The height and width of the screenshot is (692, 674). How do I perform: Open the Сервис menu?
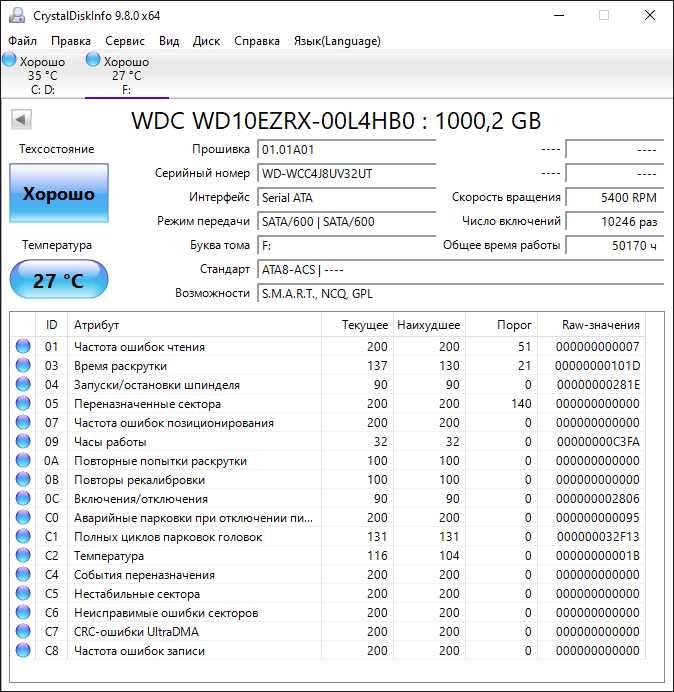[125, 41]
